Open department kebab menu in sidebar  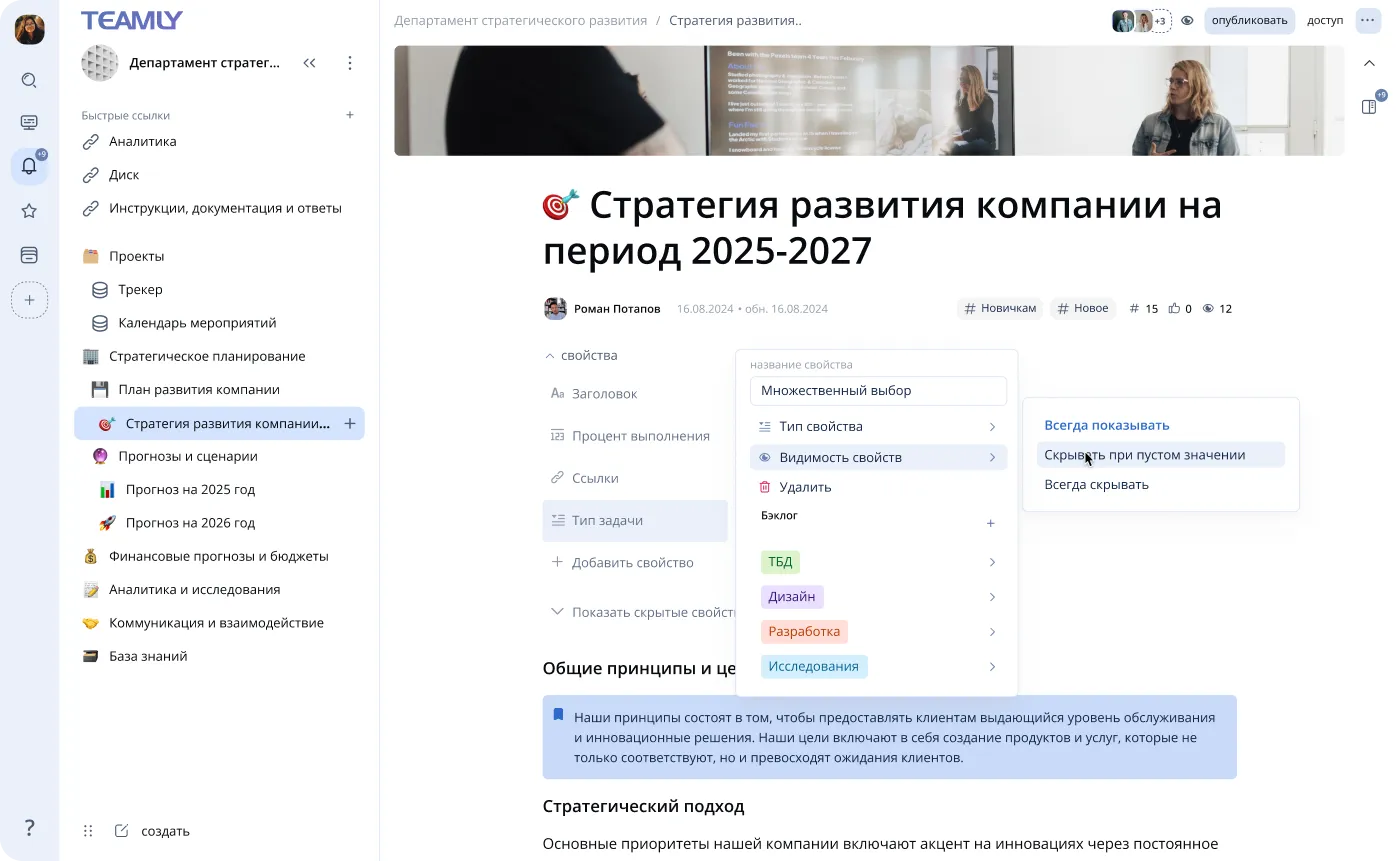tap(349, 63)
